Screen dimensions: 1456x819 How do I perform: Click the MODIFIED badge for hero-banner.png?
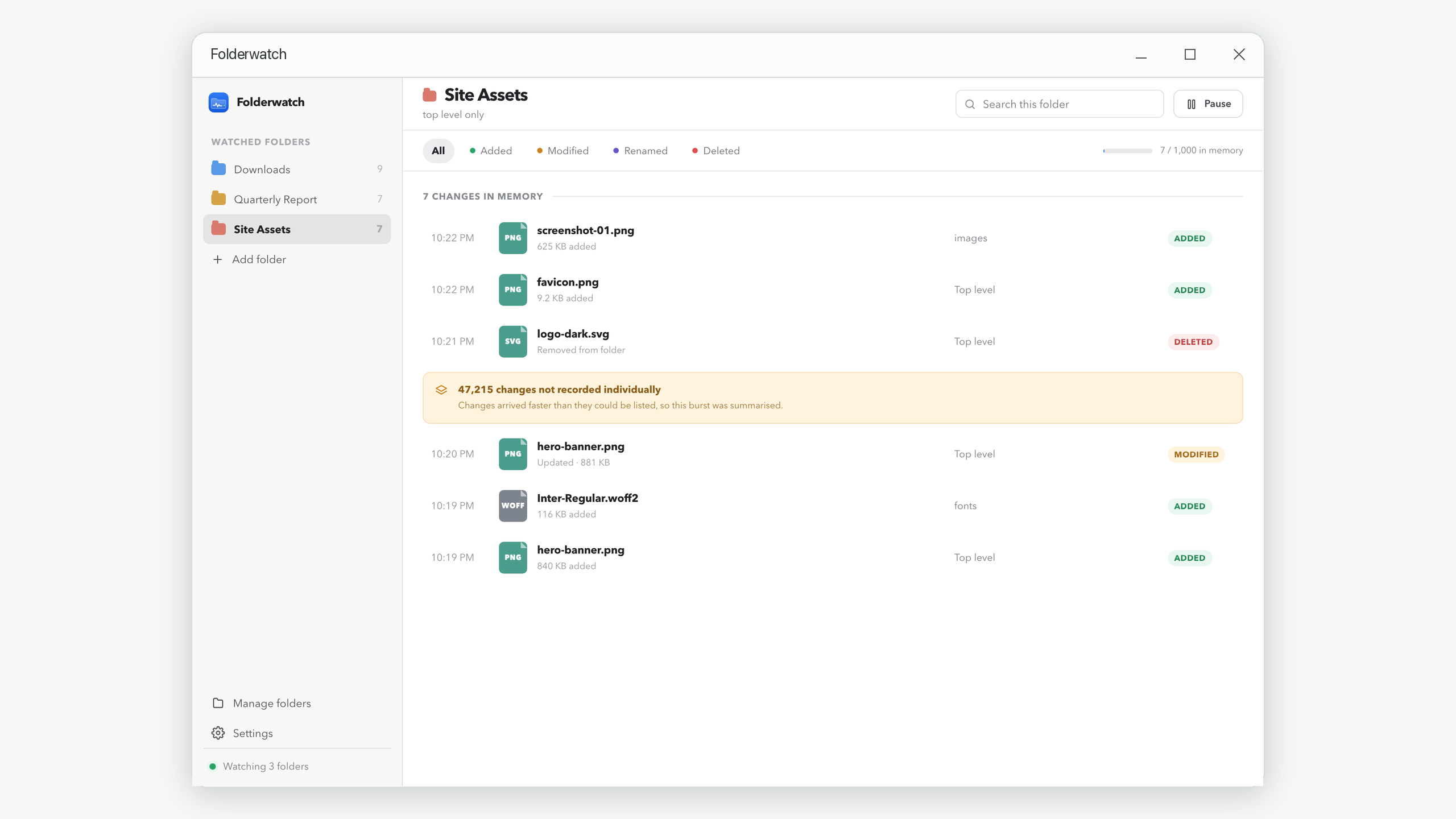point(1196,454)
